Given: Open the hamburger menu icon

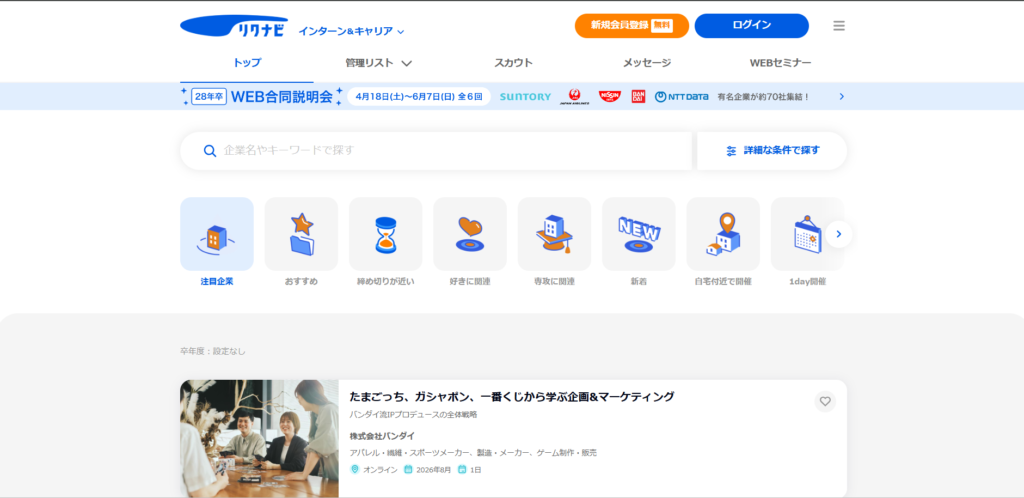Looking at the screenshot, I should pos(839,26).
